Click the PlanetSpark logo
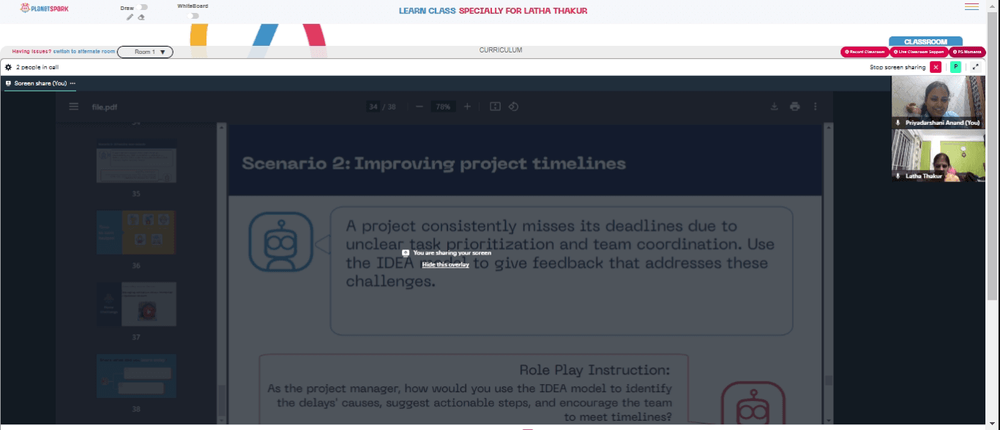 click(43, 8)
